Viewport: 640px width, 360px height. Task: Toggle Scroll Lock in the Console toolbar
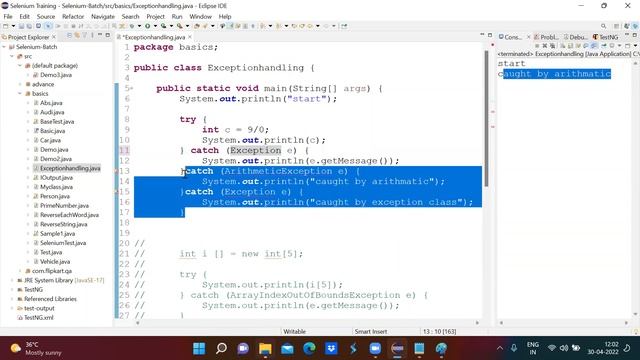coord(570,45)
